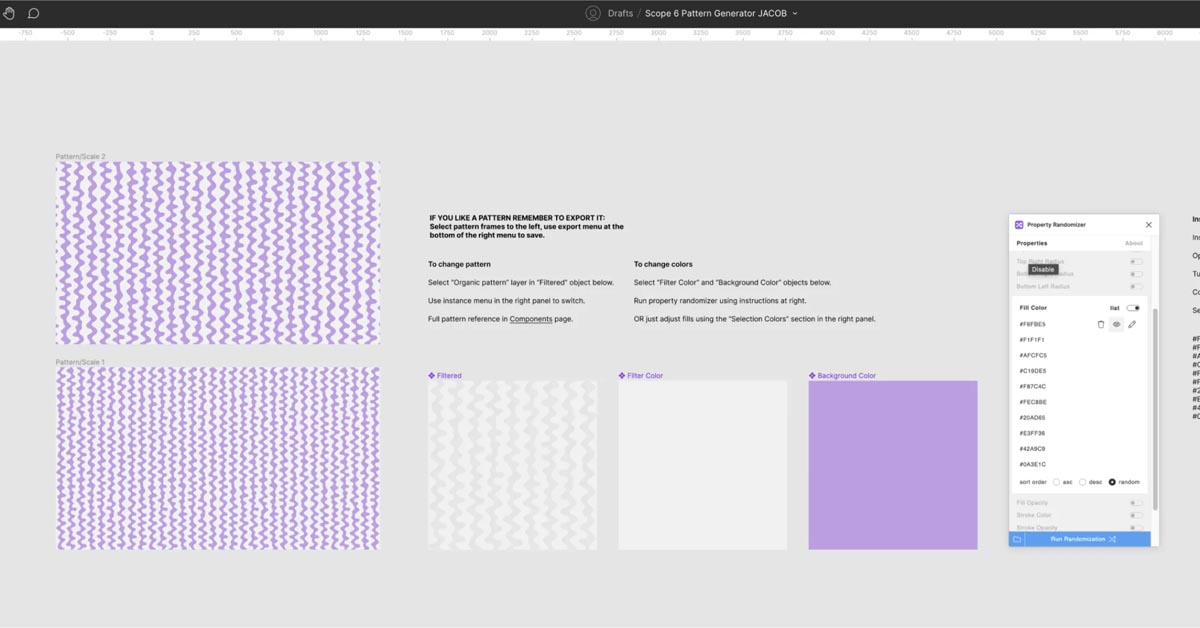Image resolution: width=1200 pixels, height=628 pixels.
Task: Select the #20AD65 color row
Action: 1080,418
